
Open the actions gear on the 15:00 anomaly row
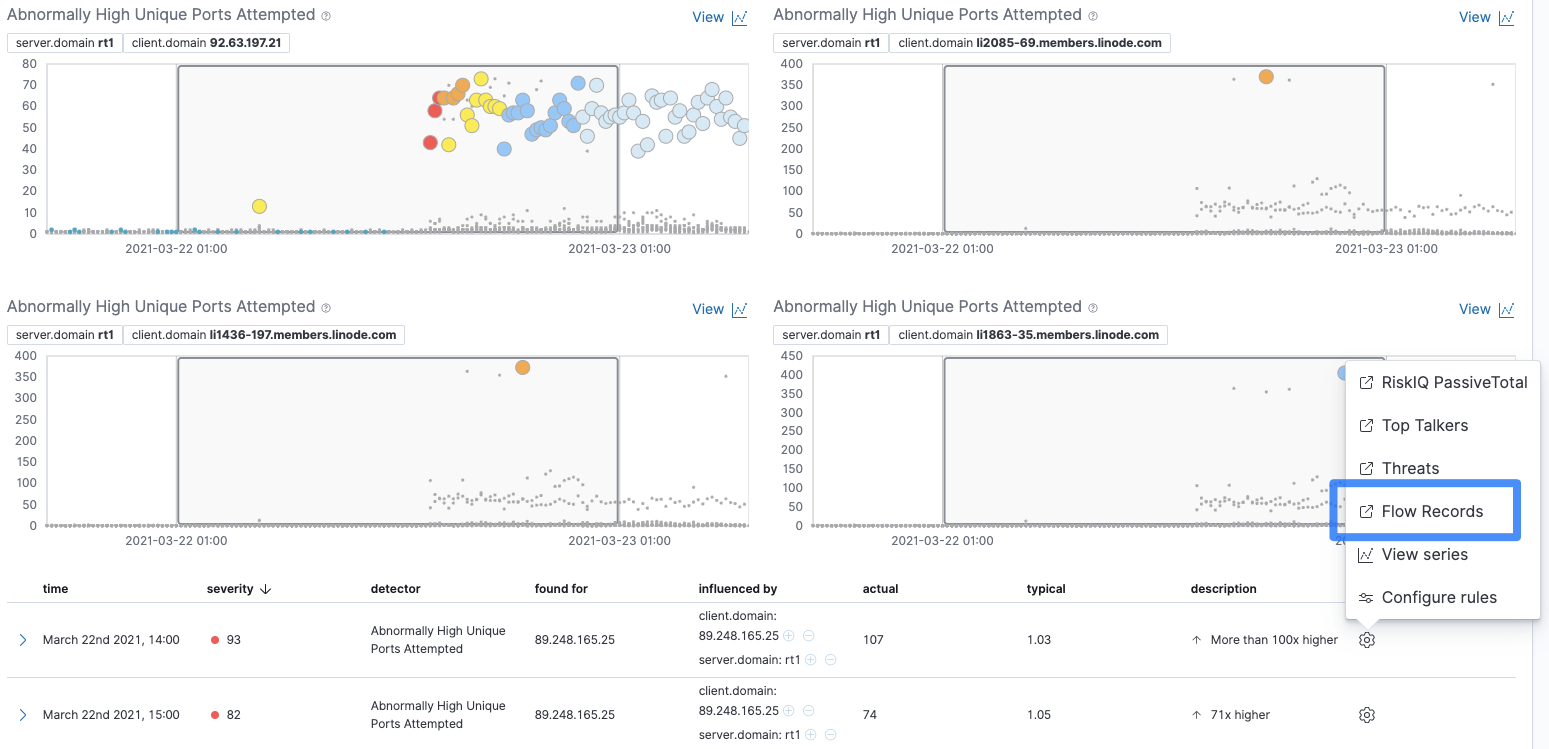(1366, 714)
